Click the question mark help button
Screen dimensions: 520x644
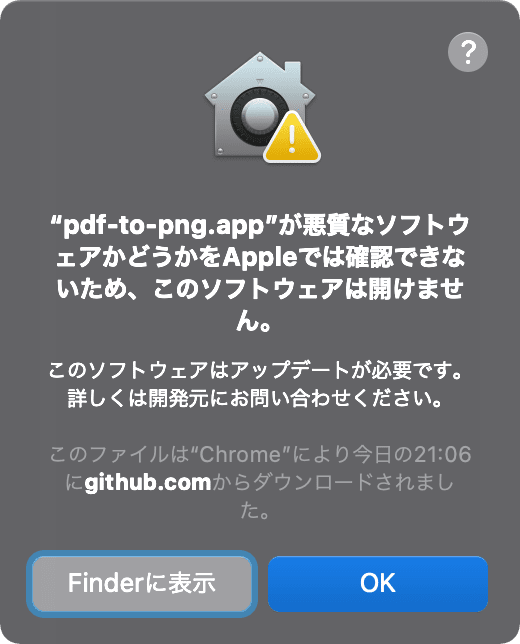pyautogui.click(x=468, y=52)
